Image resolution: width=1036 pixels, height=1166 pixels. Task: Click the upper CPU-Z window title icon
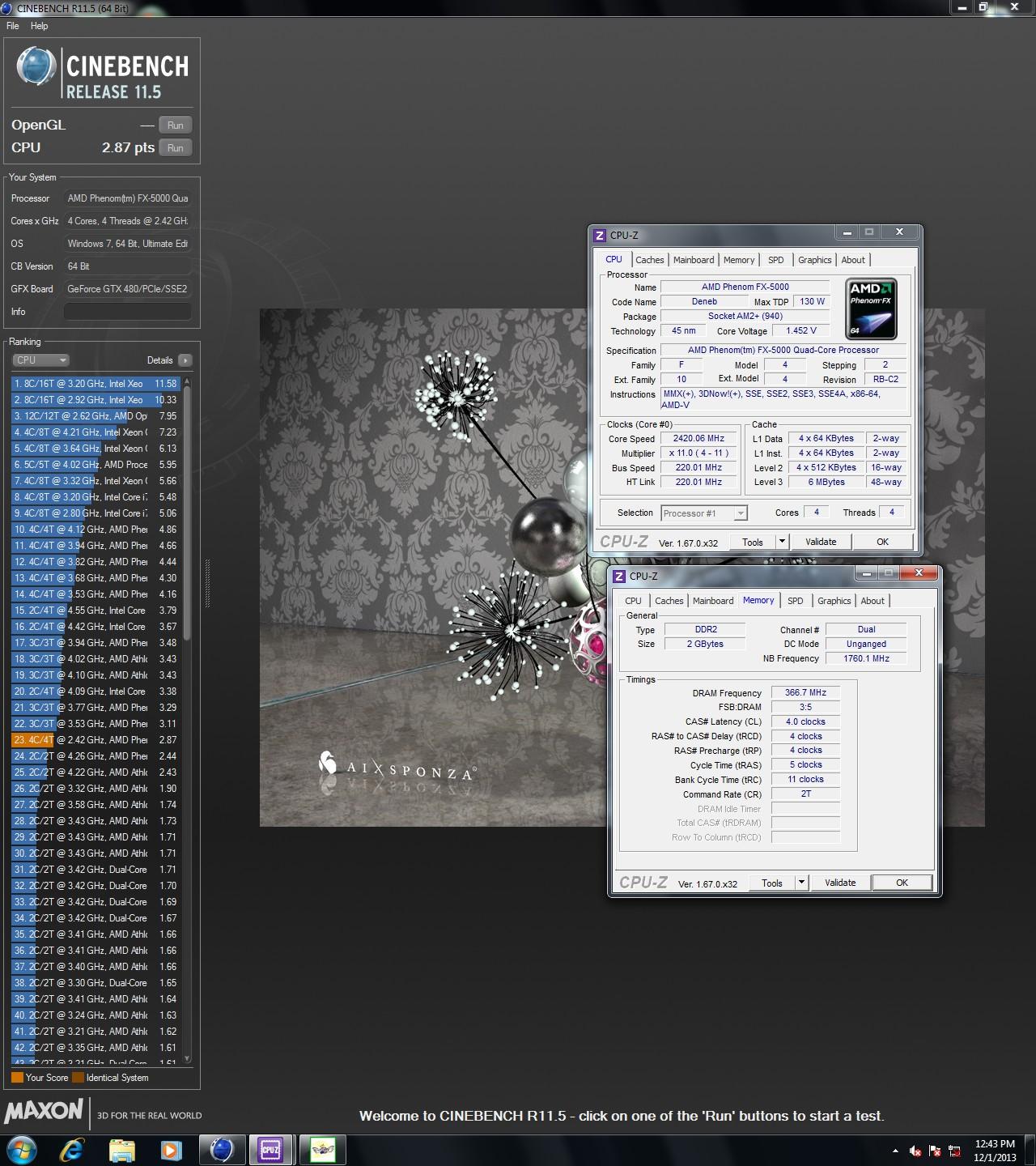coord(600,236)
